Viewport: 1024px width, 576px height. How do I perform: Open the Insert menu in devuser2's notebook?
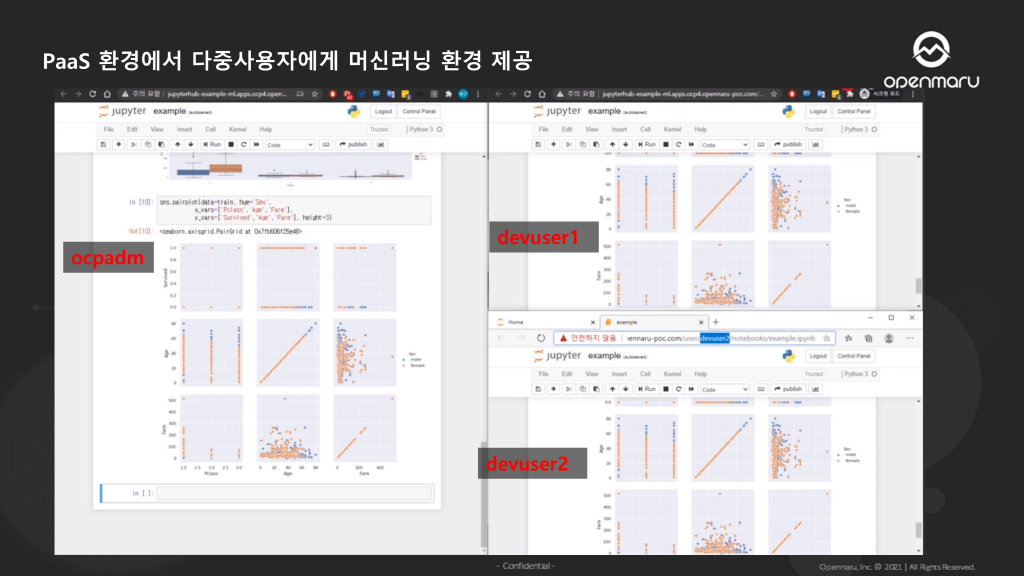point(619,374)
